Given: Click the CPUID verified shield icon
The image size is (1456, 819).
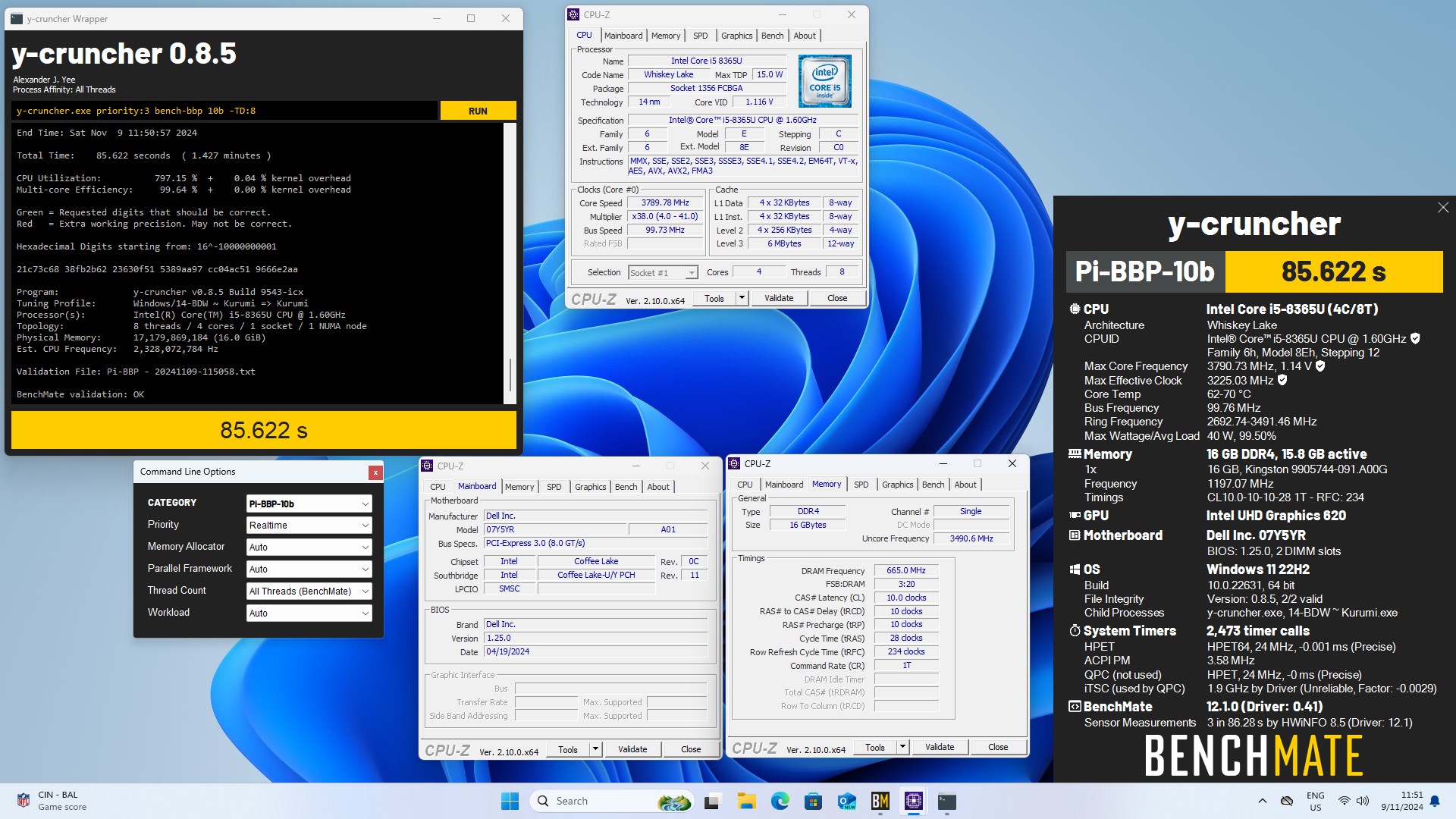Looking at the screenshot, I should coord(1415,339).
